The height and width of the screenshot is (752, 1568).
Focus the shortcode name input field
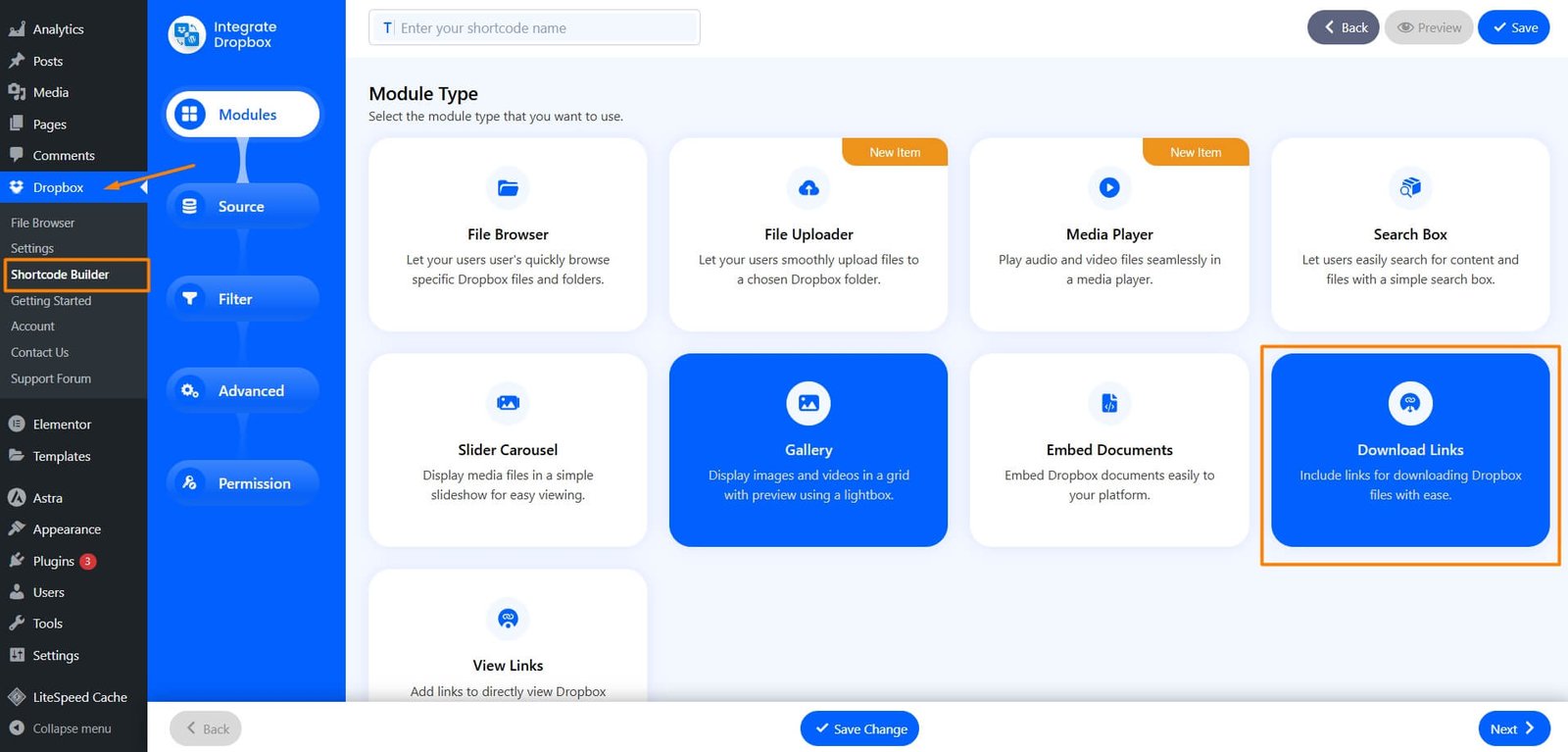[534, 27]
